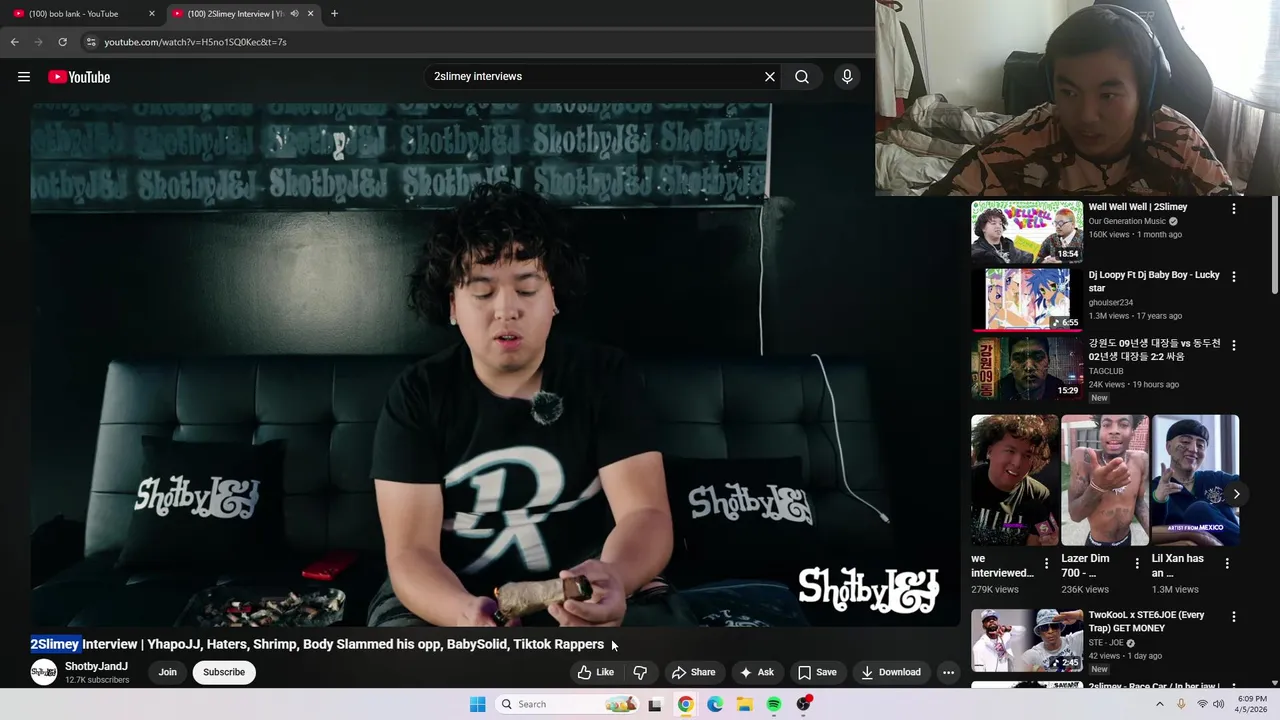Go back with the browser back arrow

point(14,42)
